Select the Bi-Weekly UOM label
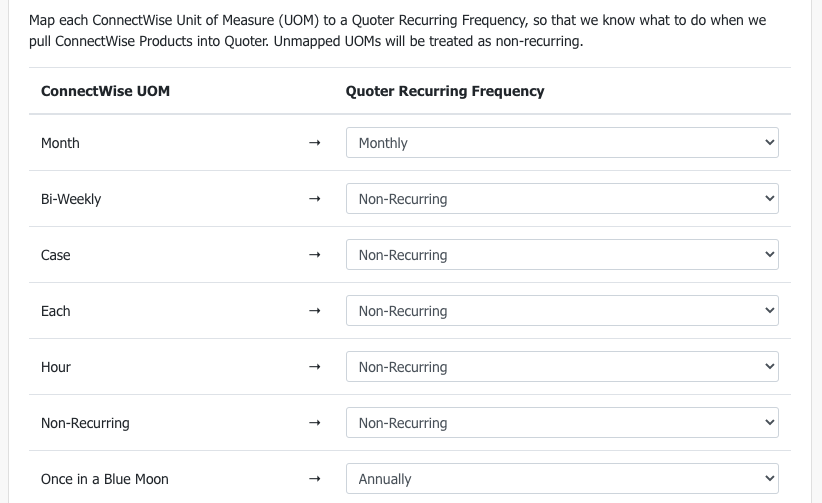 pos(71,199)
